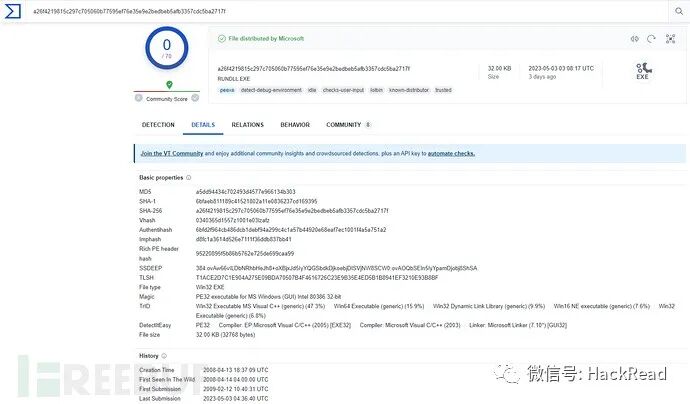690x404 pixels.
Task: Open the DETECTION tab
Action: (158, 125)
